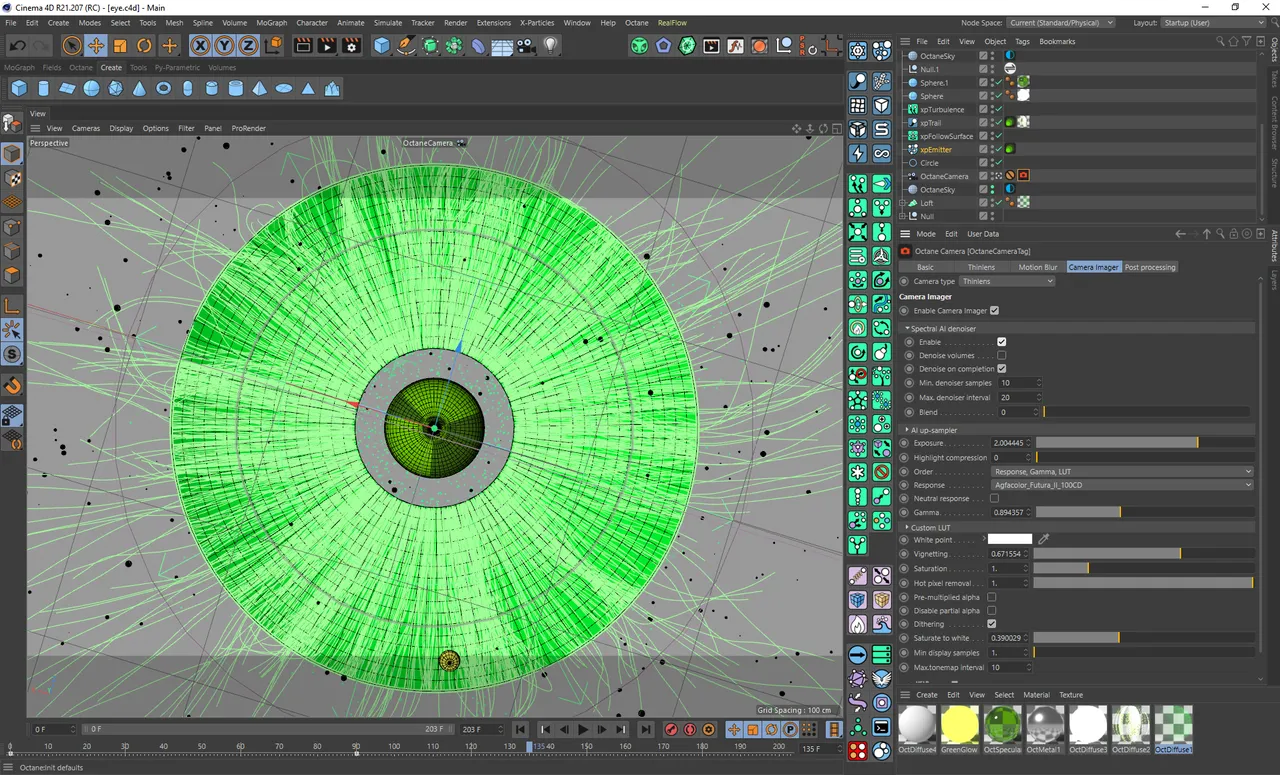Add a Cone from Create shelf
The image size is (1280, 775).
[x=140, y=89]
